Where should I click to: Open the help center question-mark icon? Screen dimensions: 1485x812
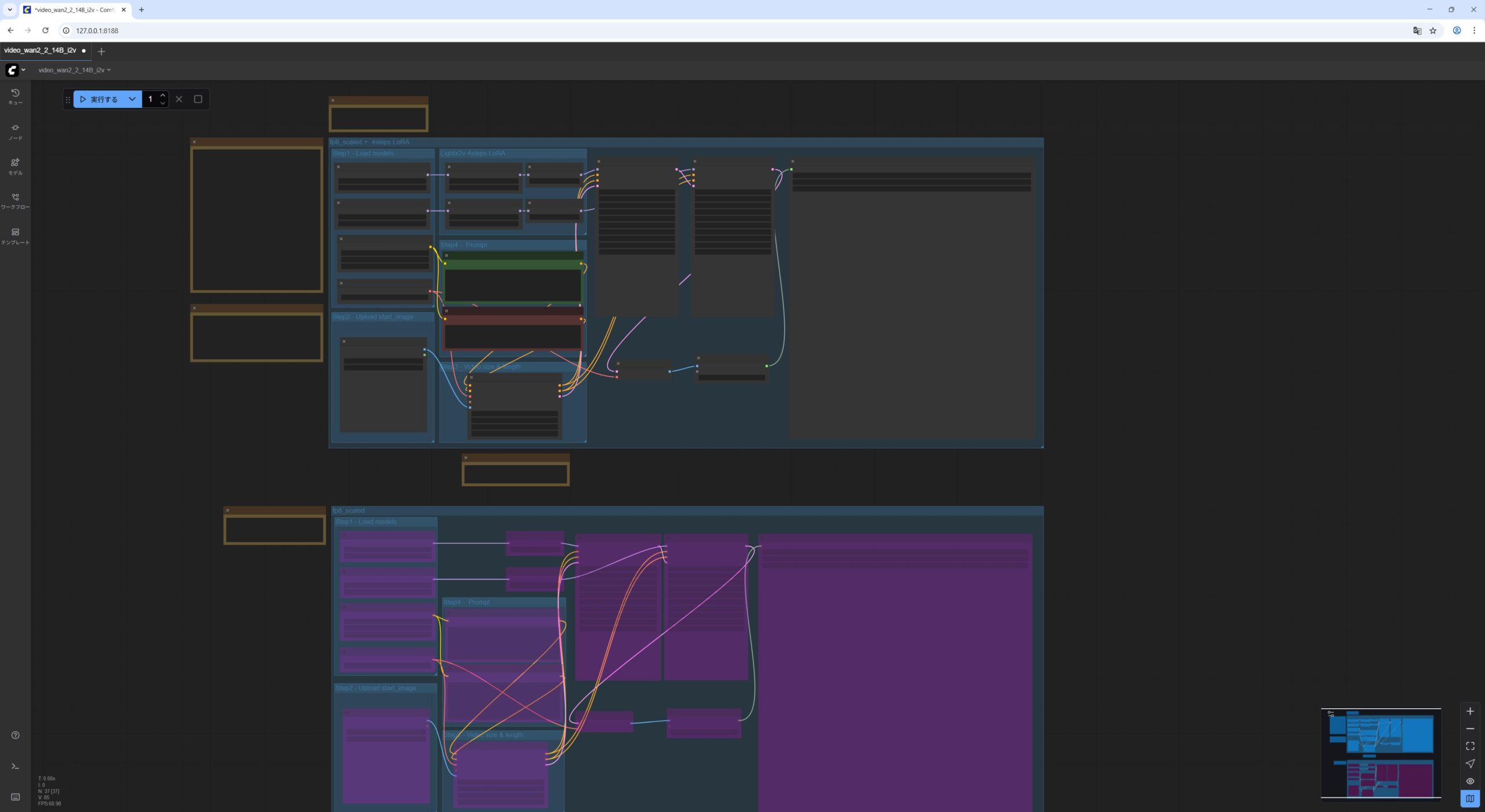pos(16,735)
